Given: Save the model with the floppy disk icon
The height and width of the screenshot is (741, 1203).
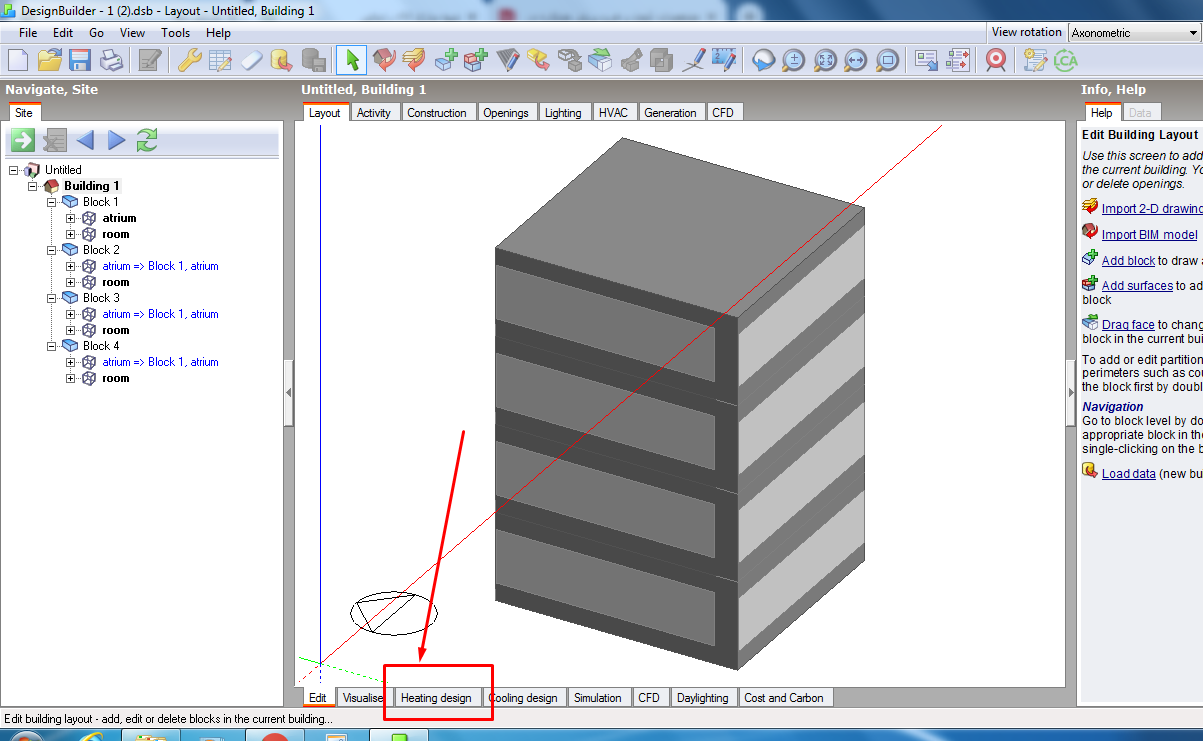Looking at the screenshot, I should pyautogui.click(x=80, y=60).
